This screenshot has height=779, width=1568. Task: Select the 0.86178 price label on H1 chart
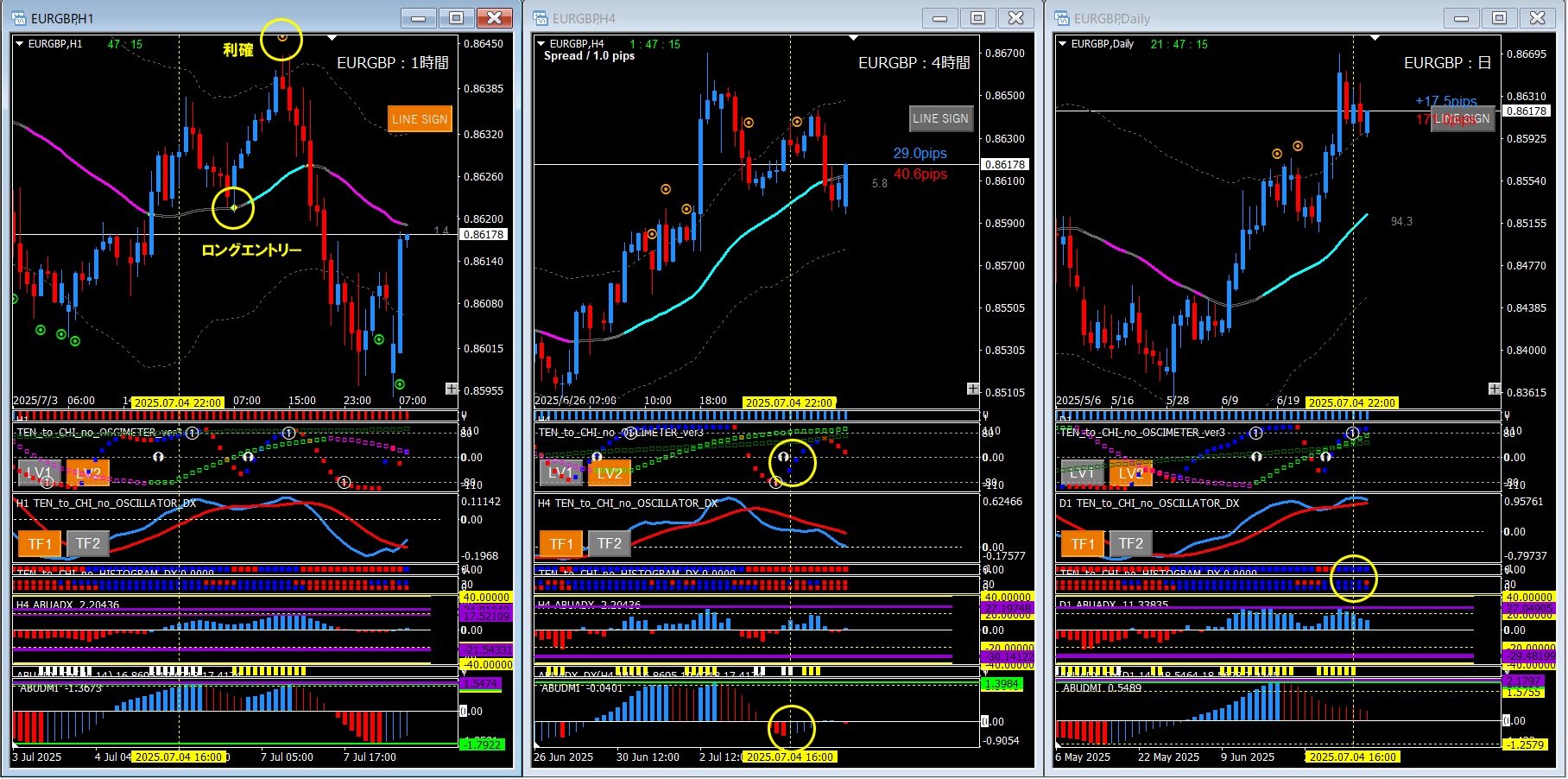(484, 234)
